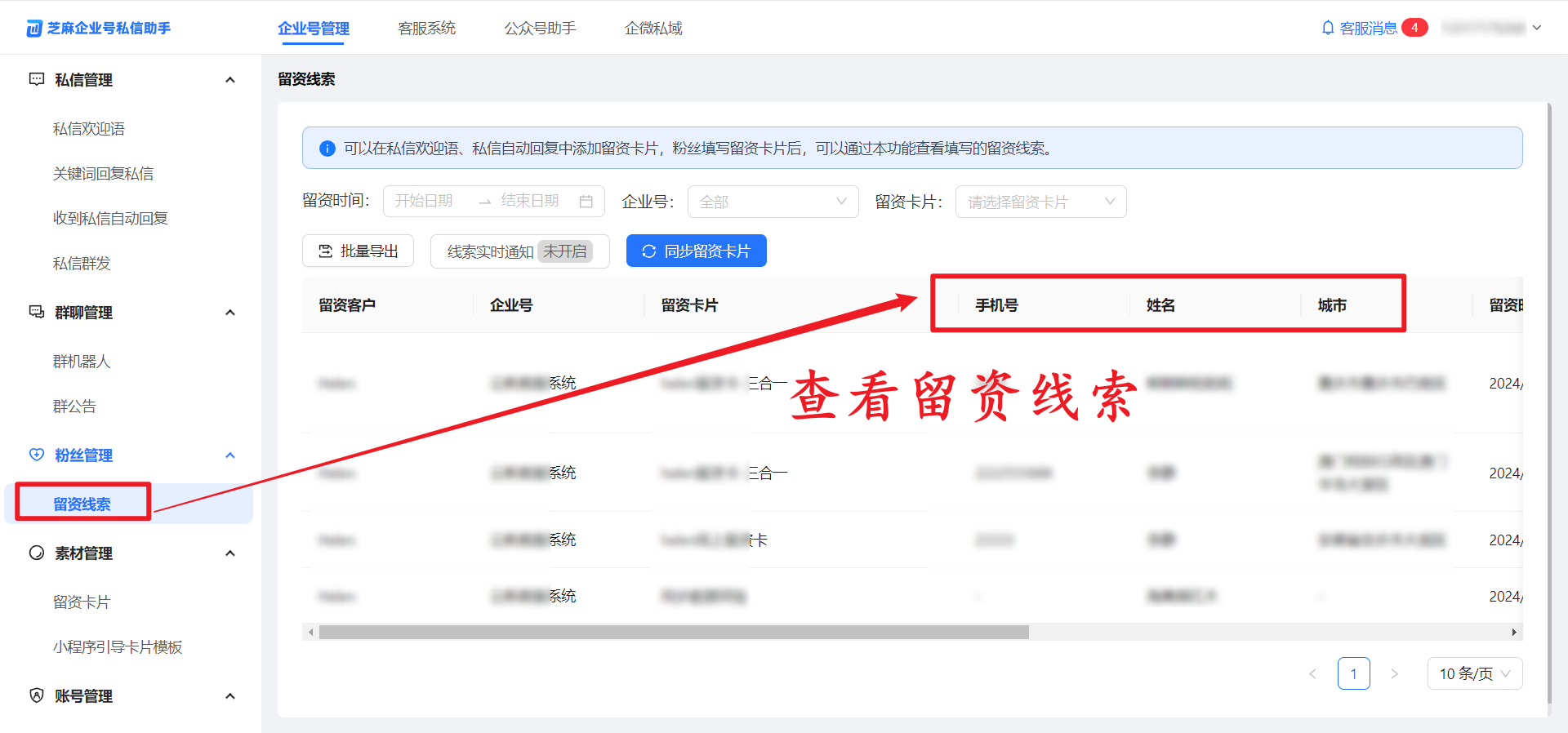Click the 姓名 column header
The width and height of the screenshot is (1568, 733).
[x=1160, y=305]
